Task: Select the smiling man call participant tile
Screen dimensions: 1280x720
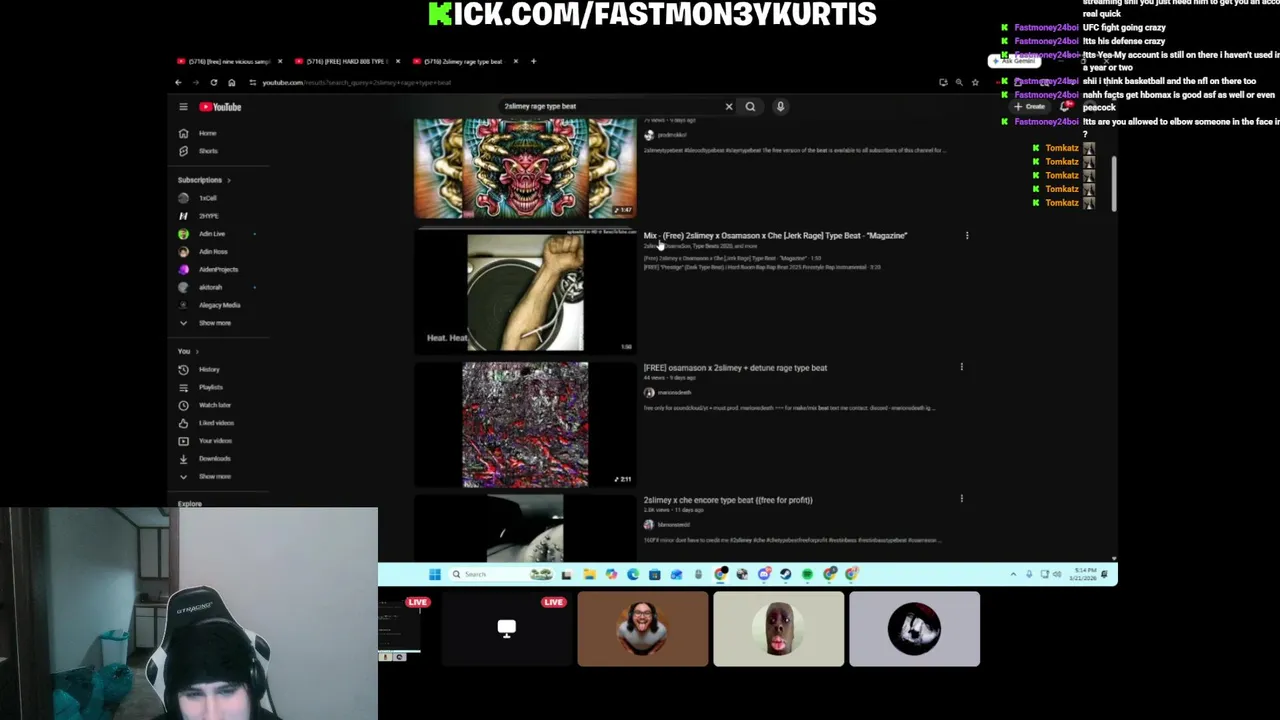Action: coord(642,628)
